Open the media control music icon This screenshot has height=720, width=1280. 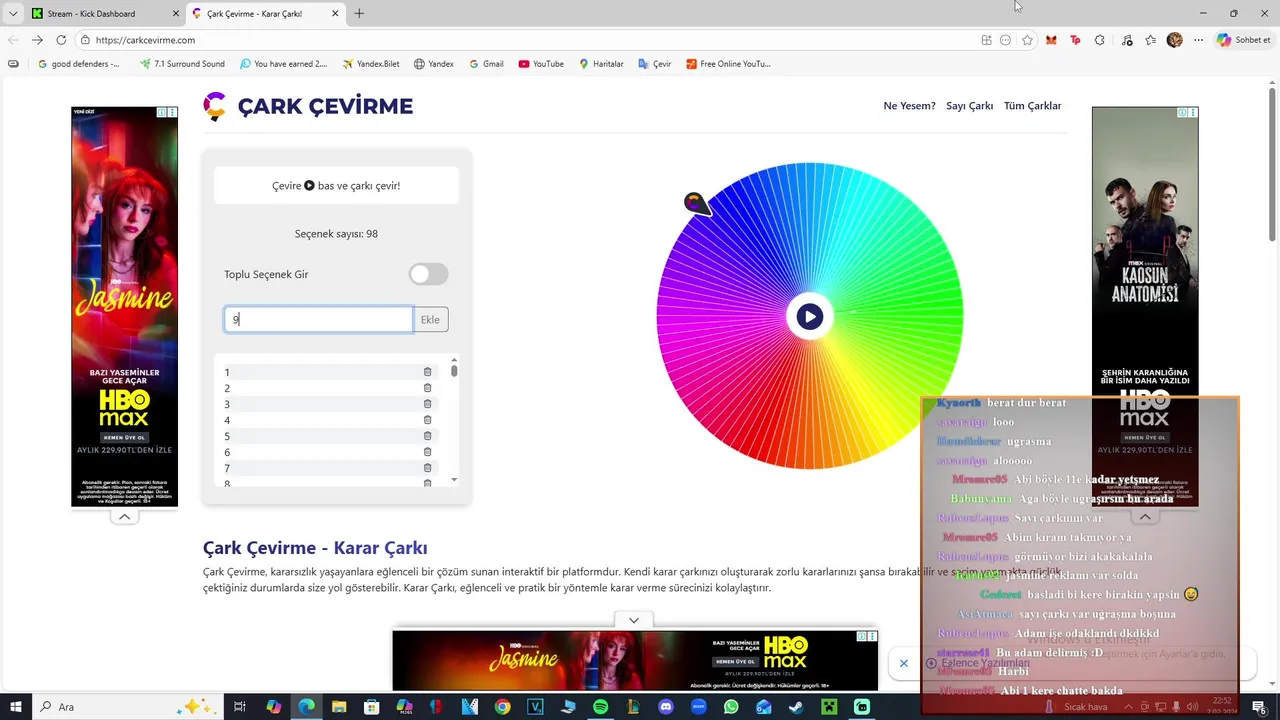(x=1127, y=40)
